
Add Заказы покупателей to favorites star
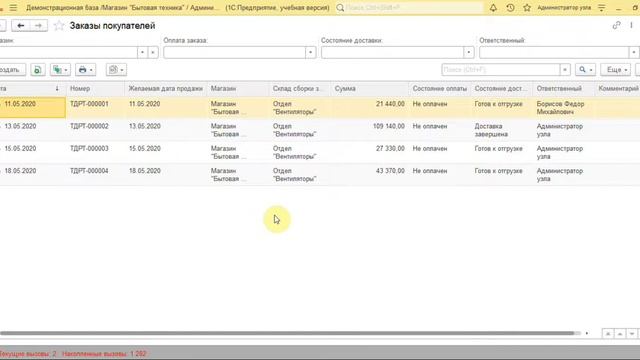[59, 26]
